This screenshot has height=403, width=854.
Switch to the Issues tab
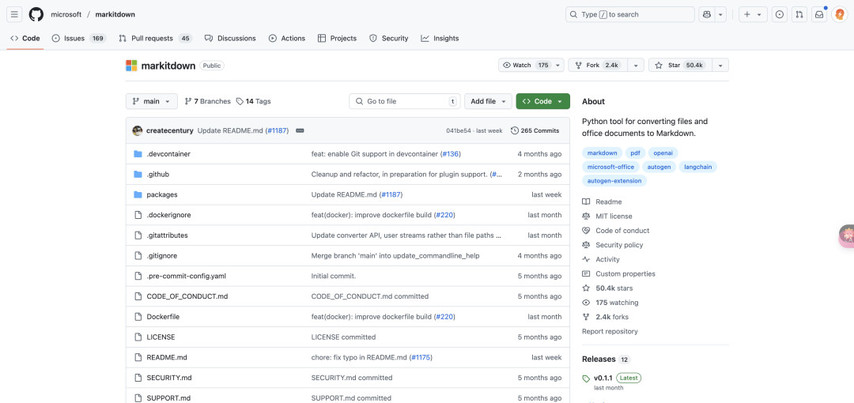(x=78, y=38)
